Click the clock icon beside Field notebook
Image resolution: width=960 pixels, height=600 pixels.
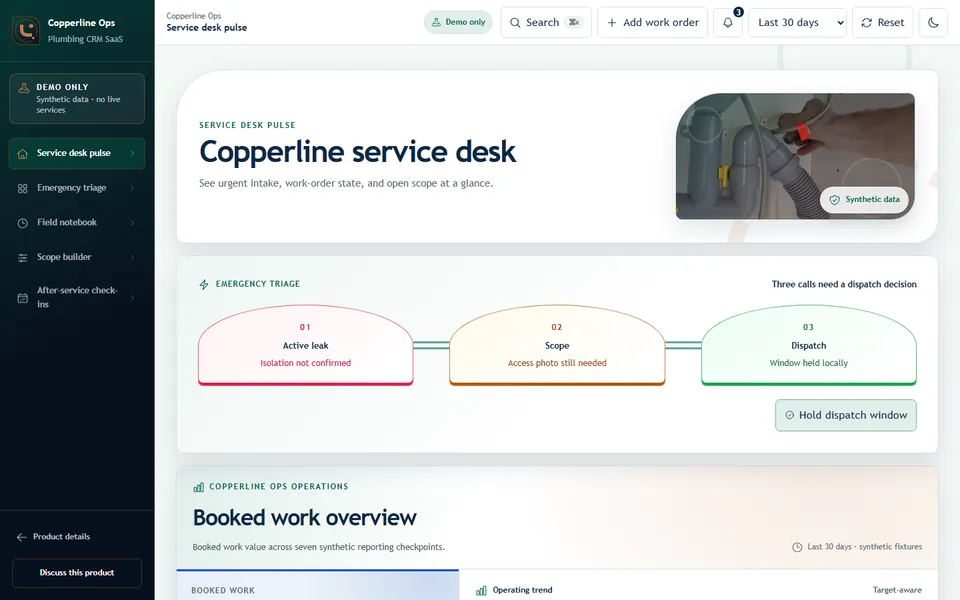[23, 223]
